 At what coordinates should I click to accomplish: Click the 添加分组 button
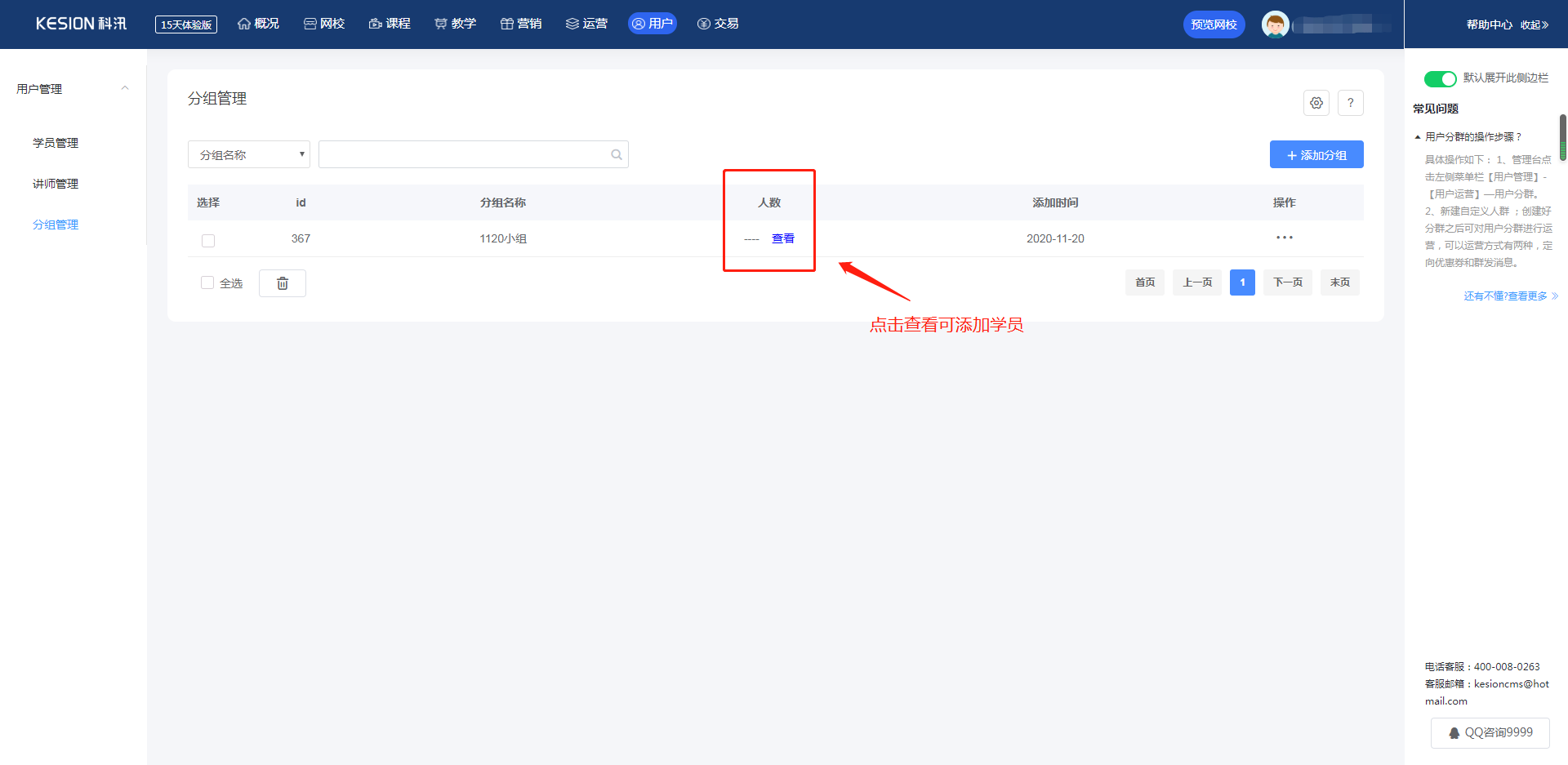[x=1316, y=155]
